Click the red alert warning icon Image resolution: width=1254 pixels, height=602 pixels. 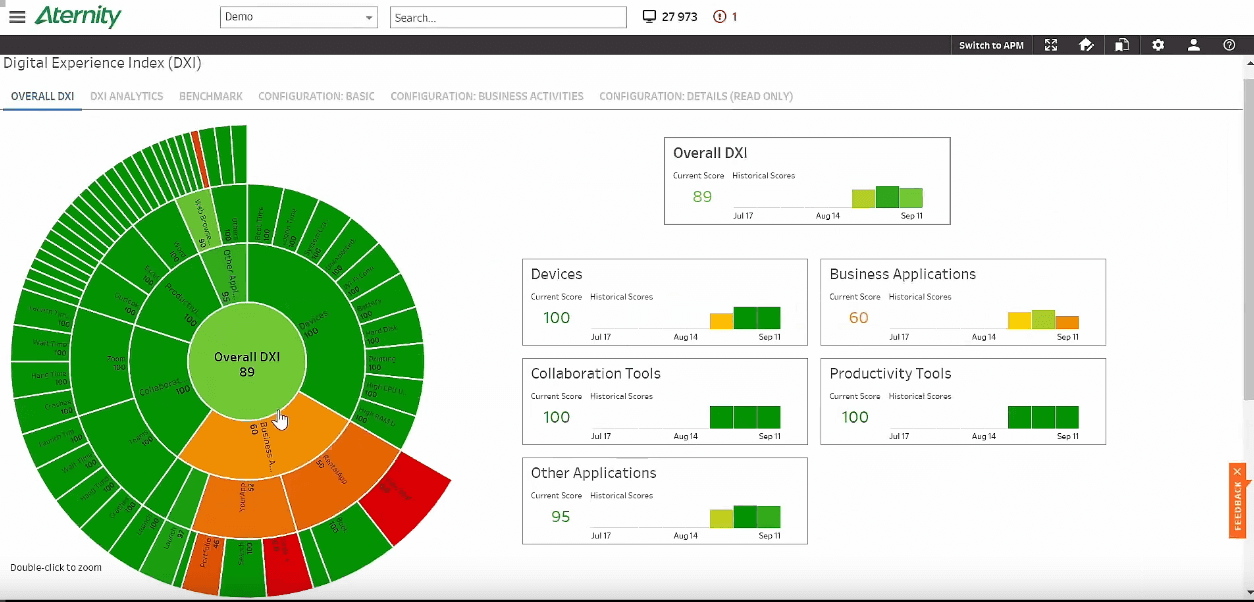pos(719,17)
